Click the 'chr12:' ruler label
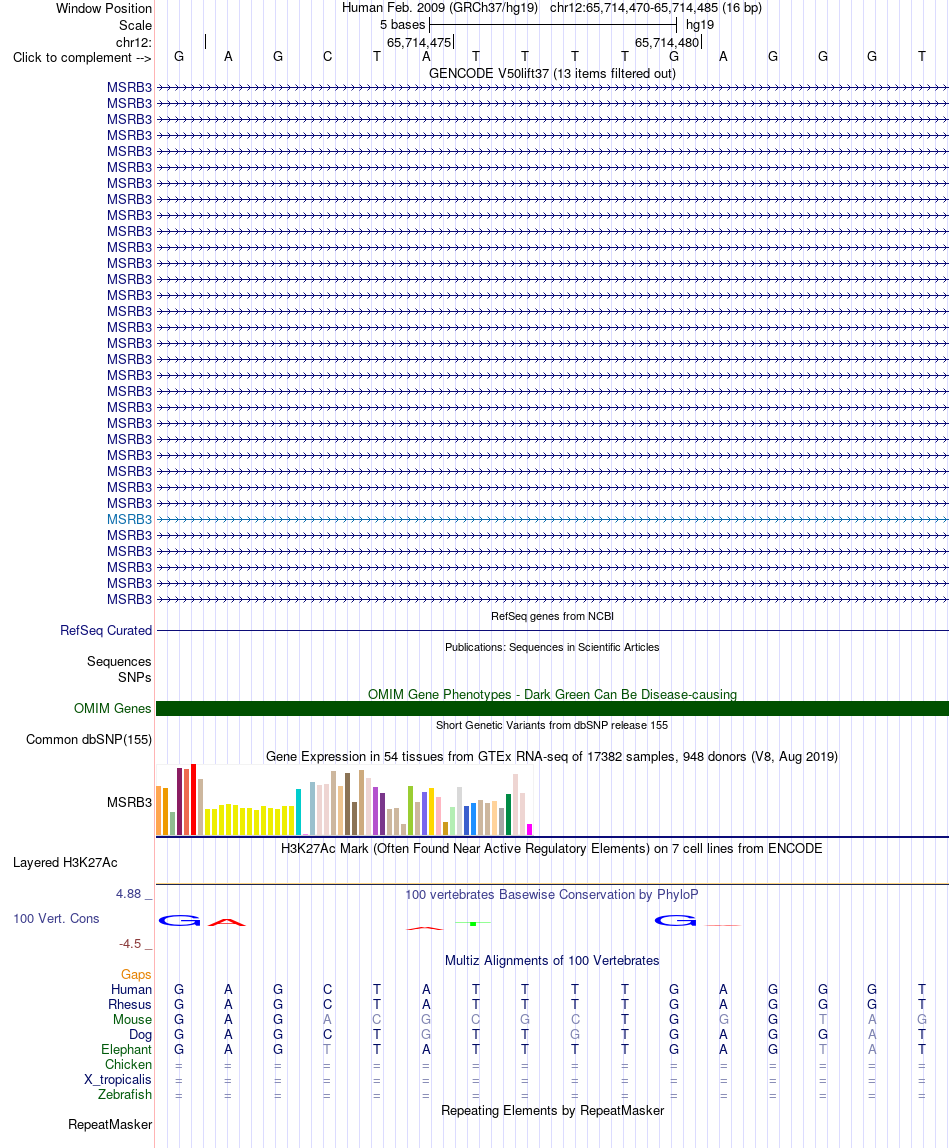This screenshot has width=950, height=1148. [x=133, y=42]
